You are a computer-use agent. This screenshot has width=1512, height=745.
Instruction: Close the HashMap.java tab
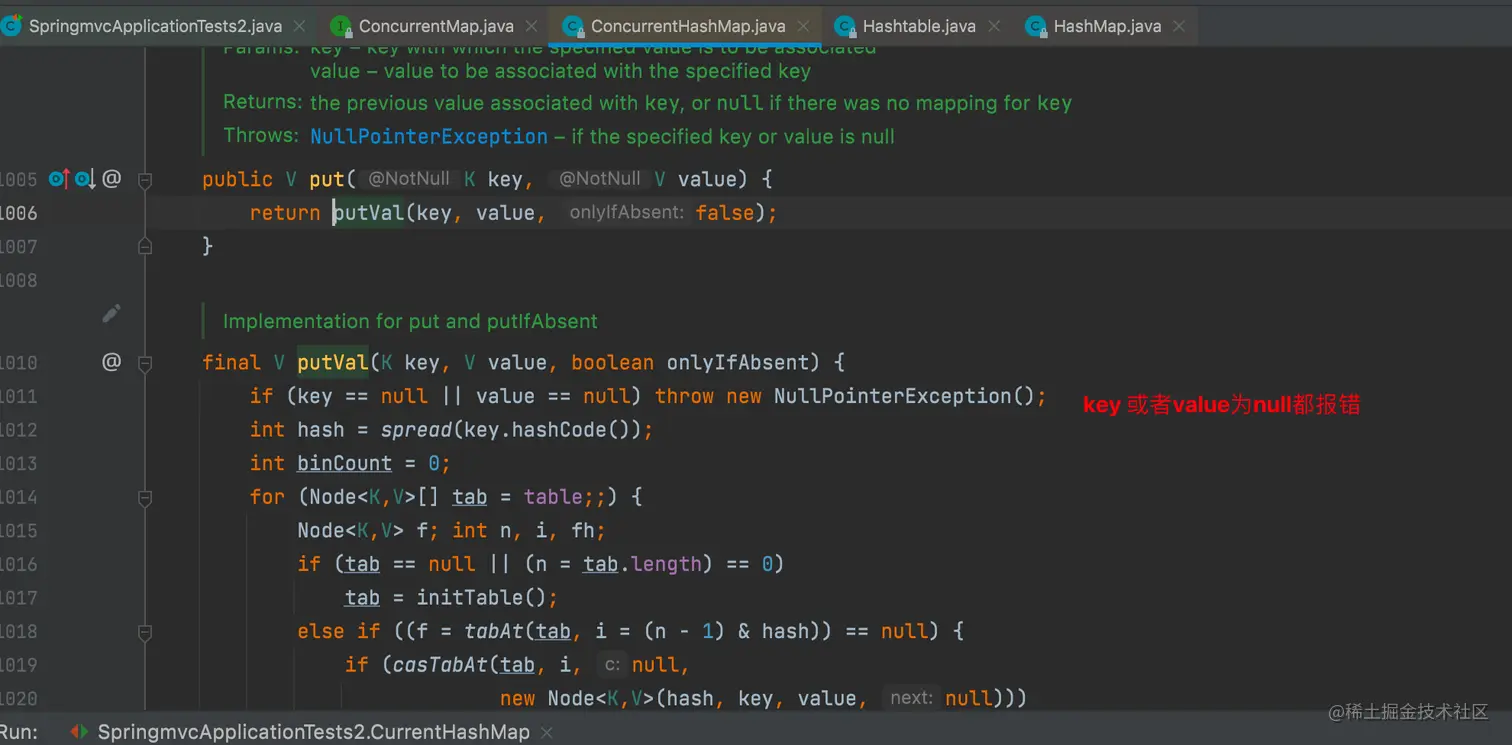1179,26
